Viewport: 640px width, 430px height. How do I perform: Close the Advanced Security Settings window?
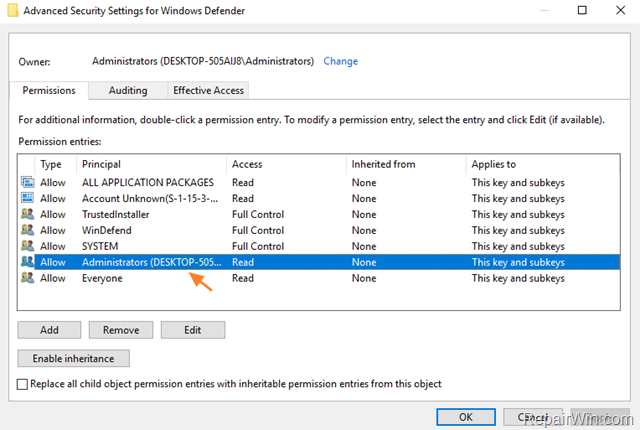[620, 10]
